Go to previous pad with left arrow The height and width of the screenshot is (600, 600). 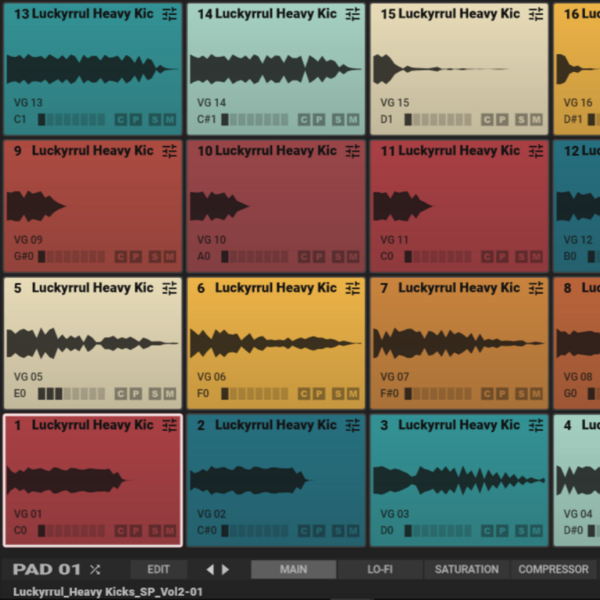pyautogui.click(x=210, y=569)
